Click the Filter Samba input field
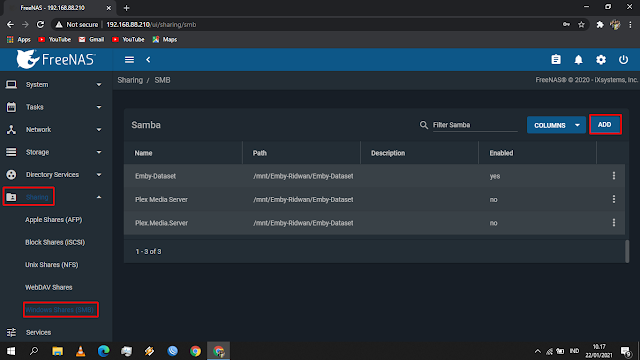The height and width of the screenshot is (360, 640). pyautogui.click(x=475, y=125)
